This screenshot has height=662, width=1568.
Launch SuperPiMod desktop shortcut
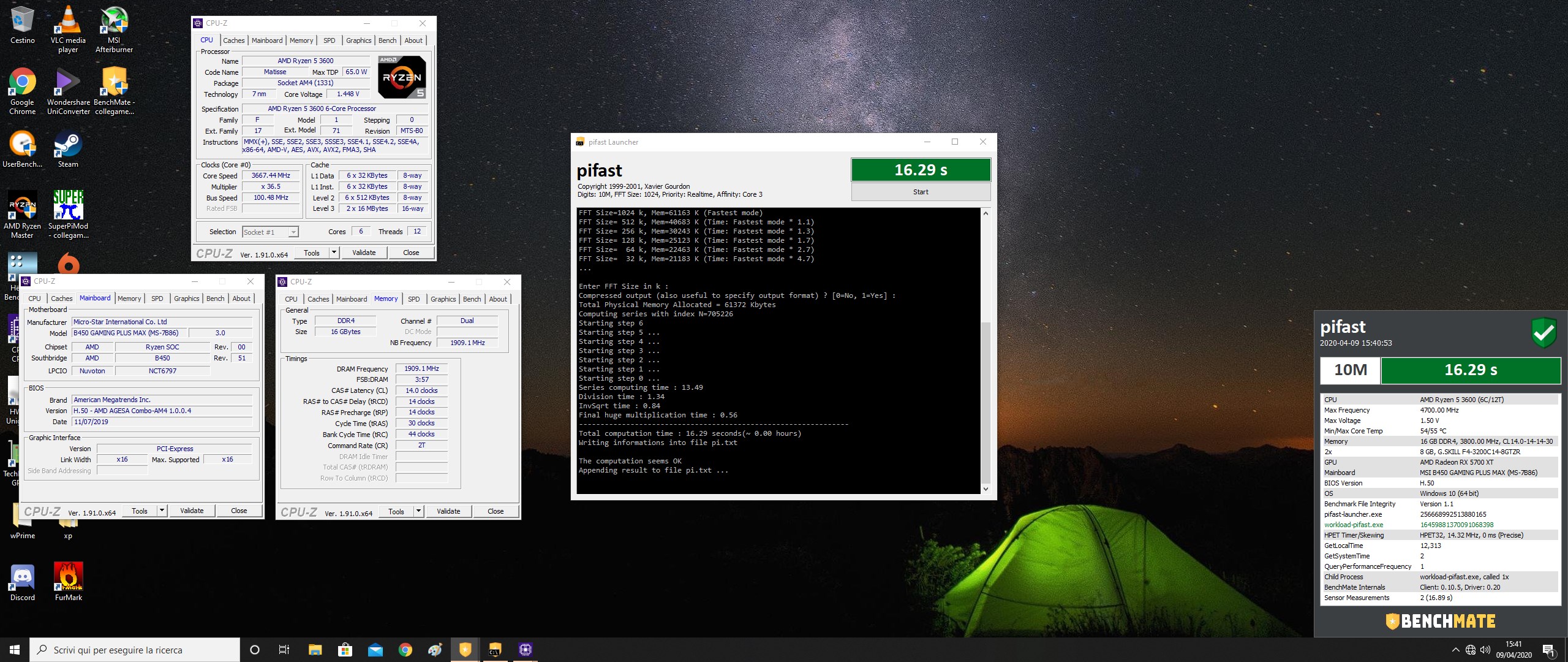[68, 215]
